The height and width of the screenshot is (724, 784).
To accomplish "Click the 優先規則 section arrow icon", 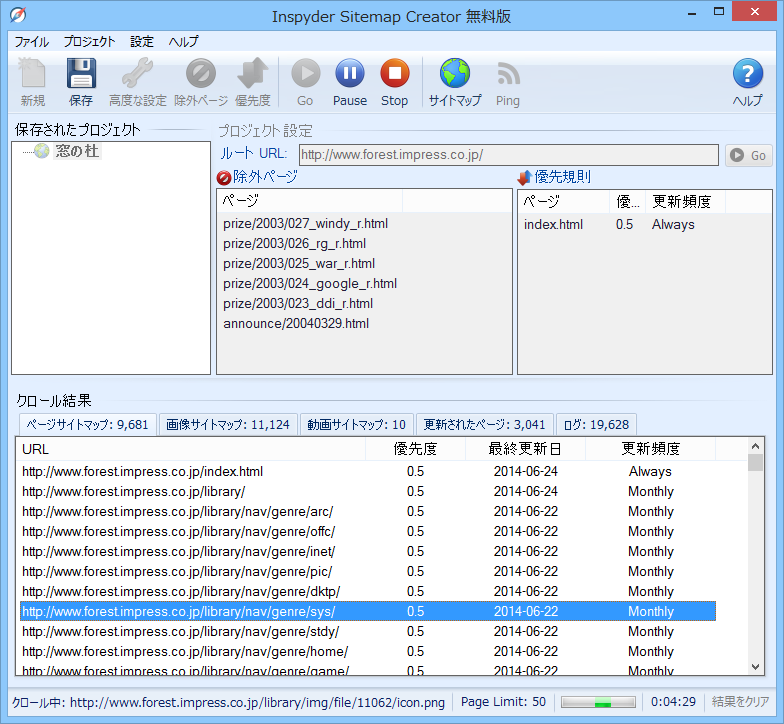I will coord(524,177).
